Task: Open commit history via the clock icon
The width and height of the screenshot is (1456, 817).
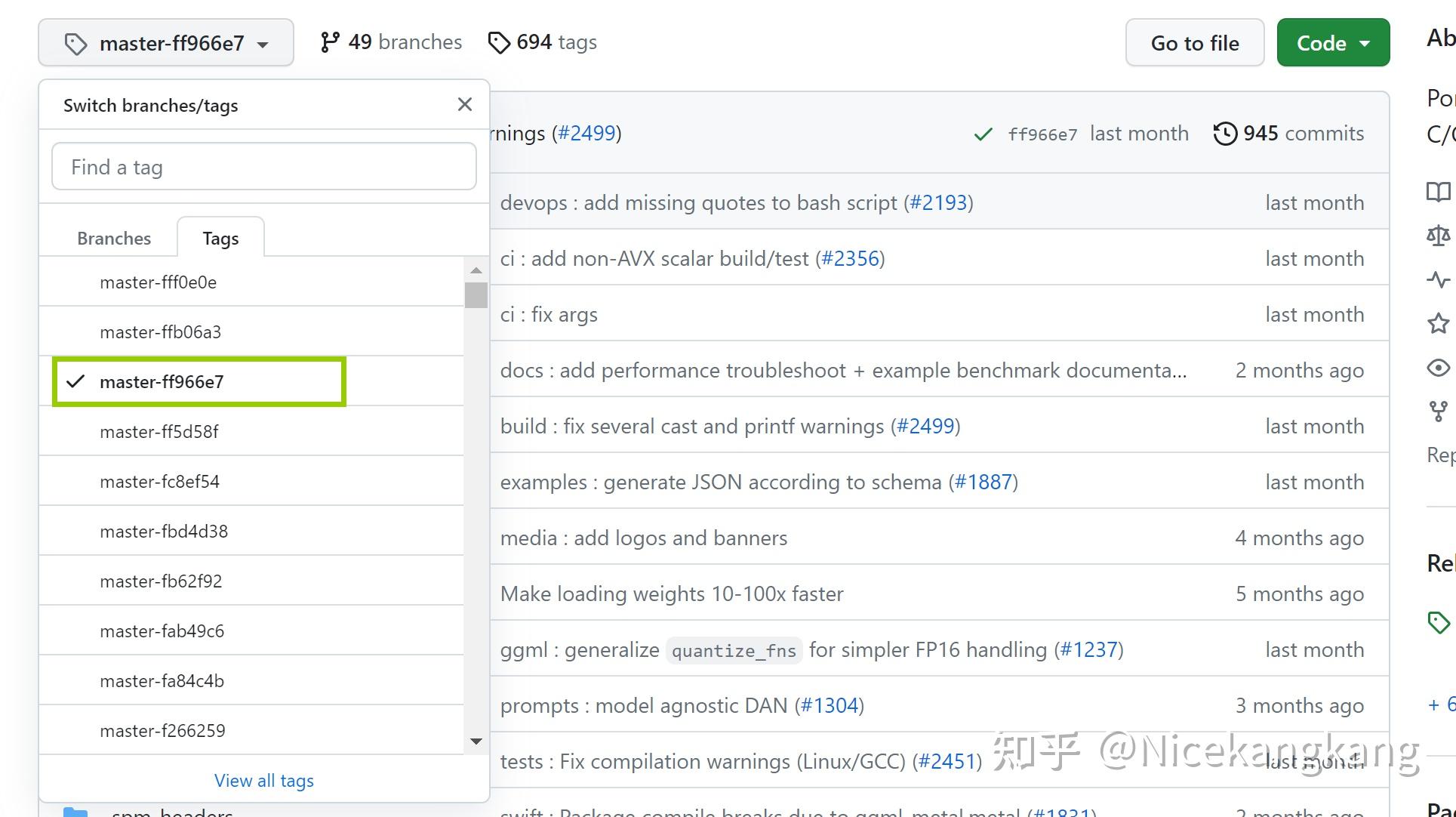Action: 1225,133
